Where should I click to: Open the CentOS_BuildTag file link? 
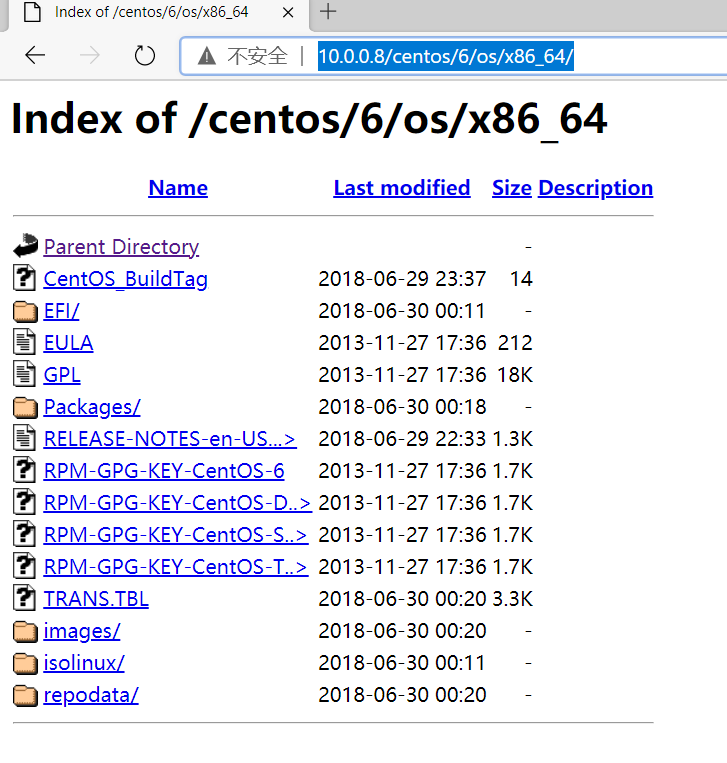point(126,279)
